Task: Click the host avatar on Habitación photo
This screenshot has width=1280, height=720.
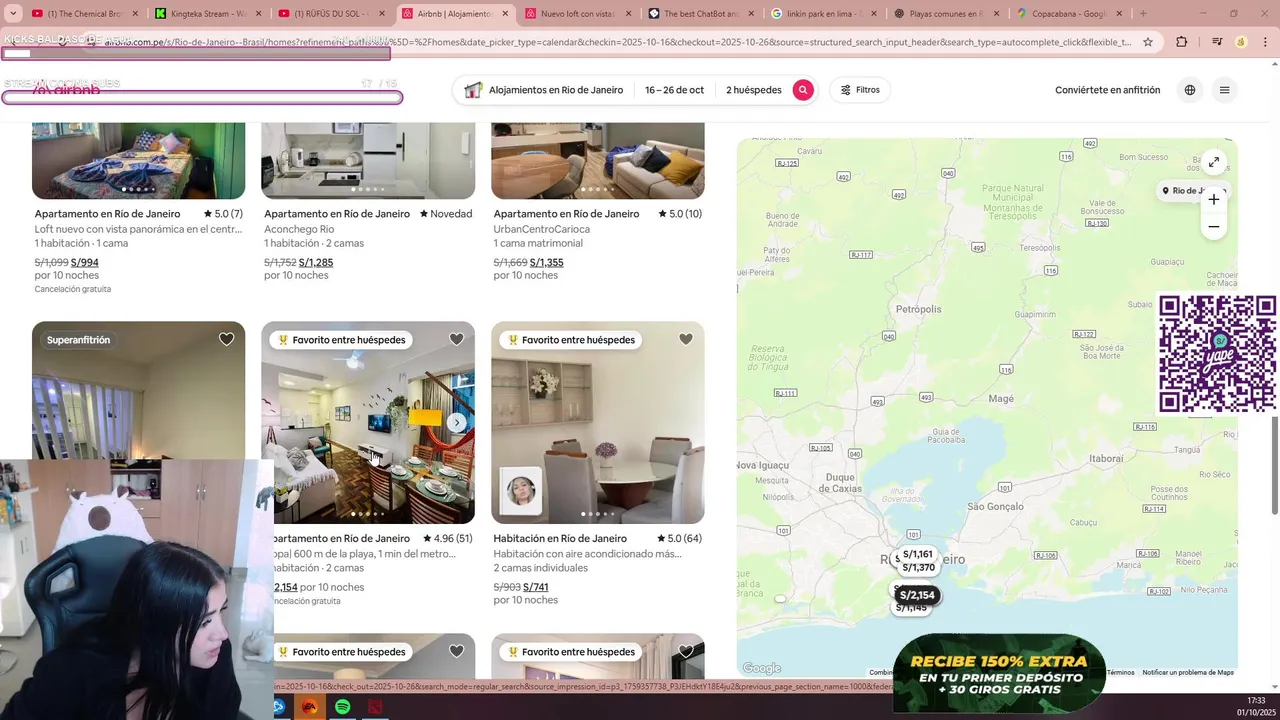Action: coord(521,491)
